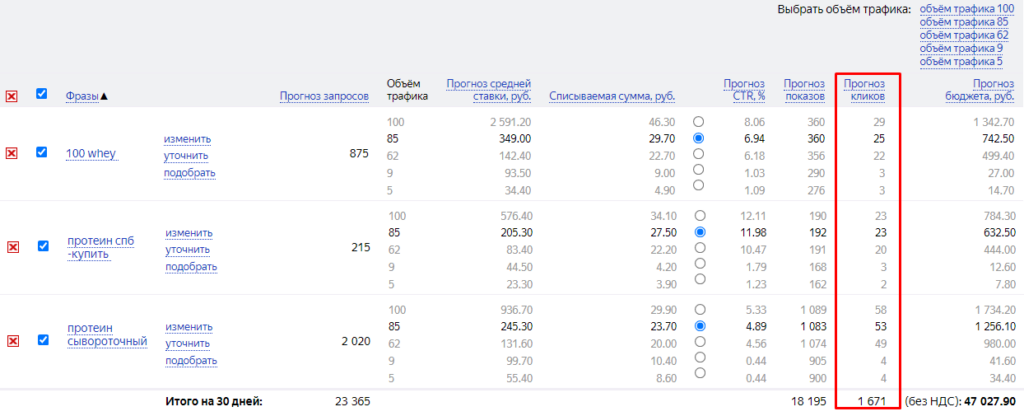This screenshot has height=416, width=1024.
Task: Select traffic volume 100 radio for '100 whey'
Action: [x=699, y=121]
